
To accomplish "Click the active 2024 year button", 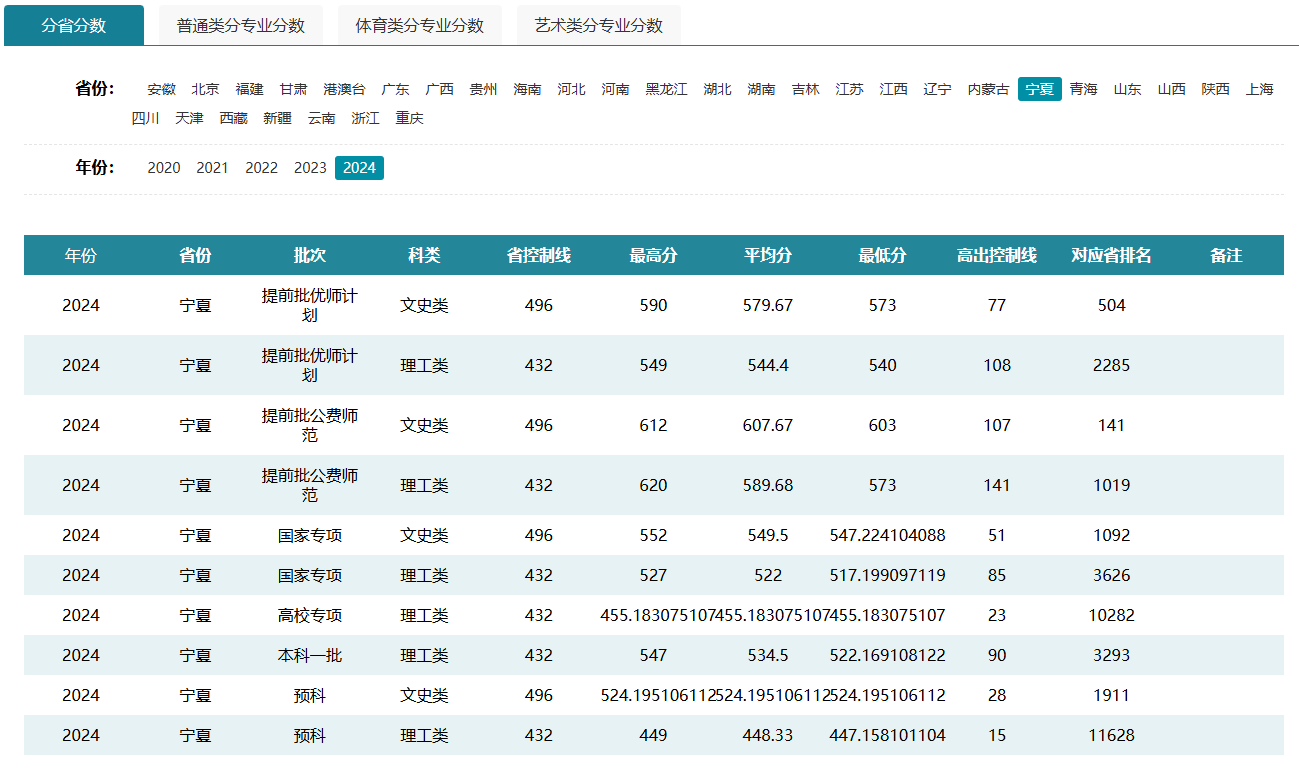I will (x=359, y=168).
